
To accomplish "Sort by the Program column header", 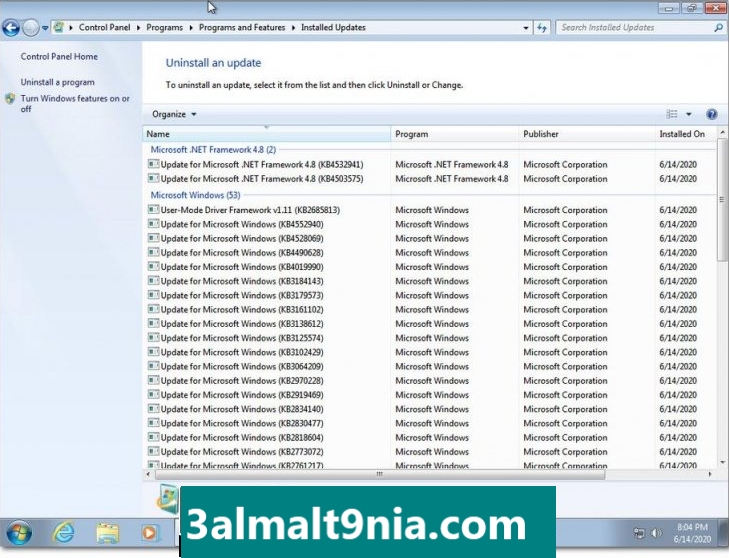I will pyautogui.click(x=455, y=134).
